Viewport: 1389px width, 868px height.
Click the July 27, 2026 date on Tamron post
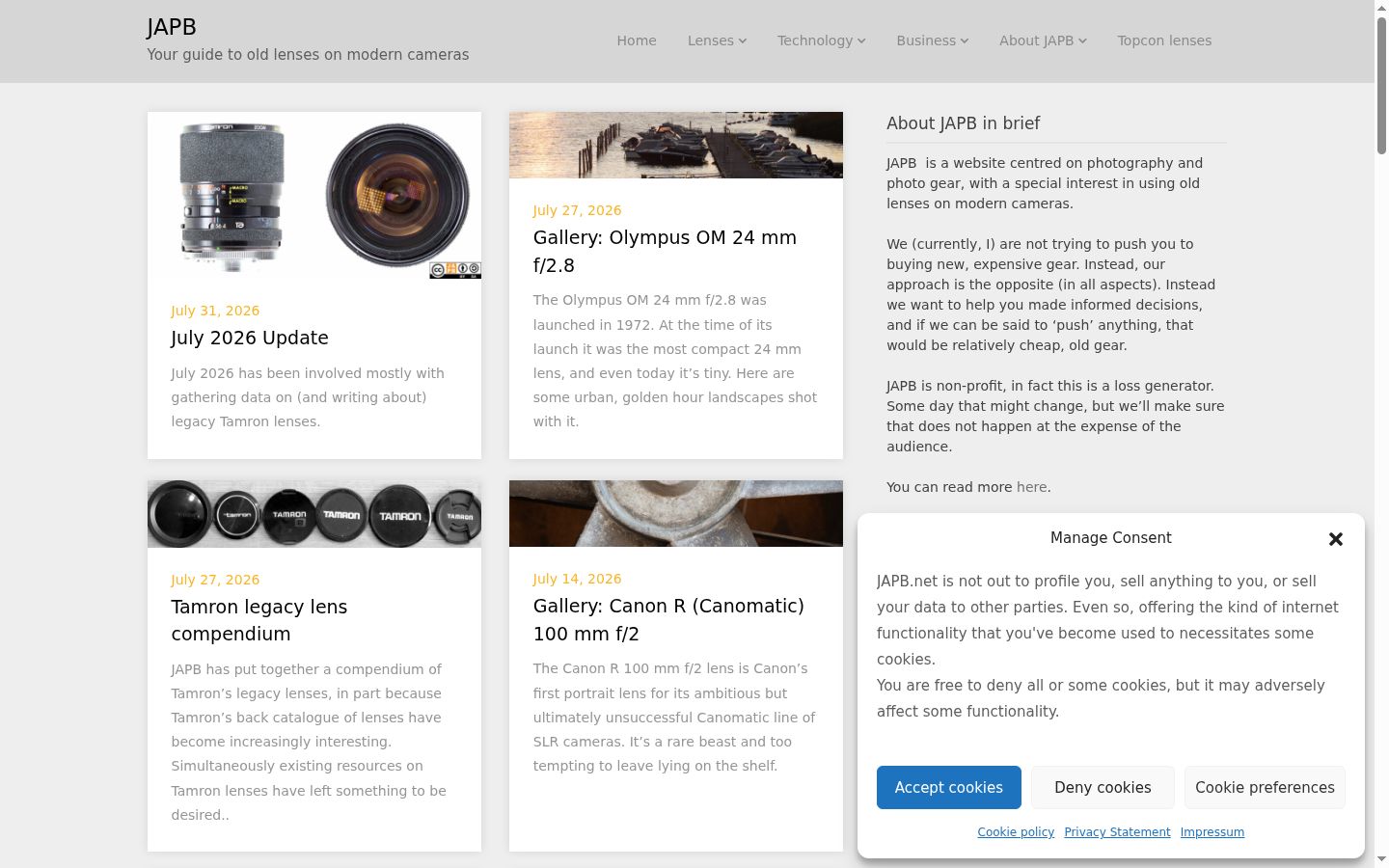pyautogui.click(x=215, y=580)
